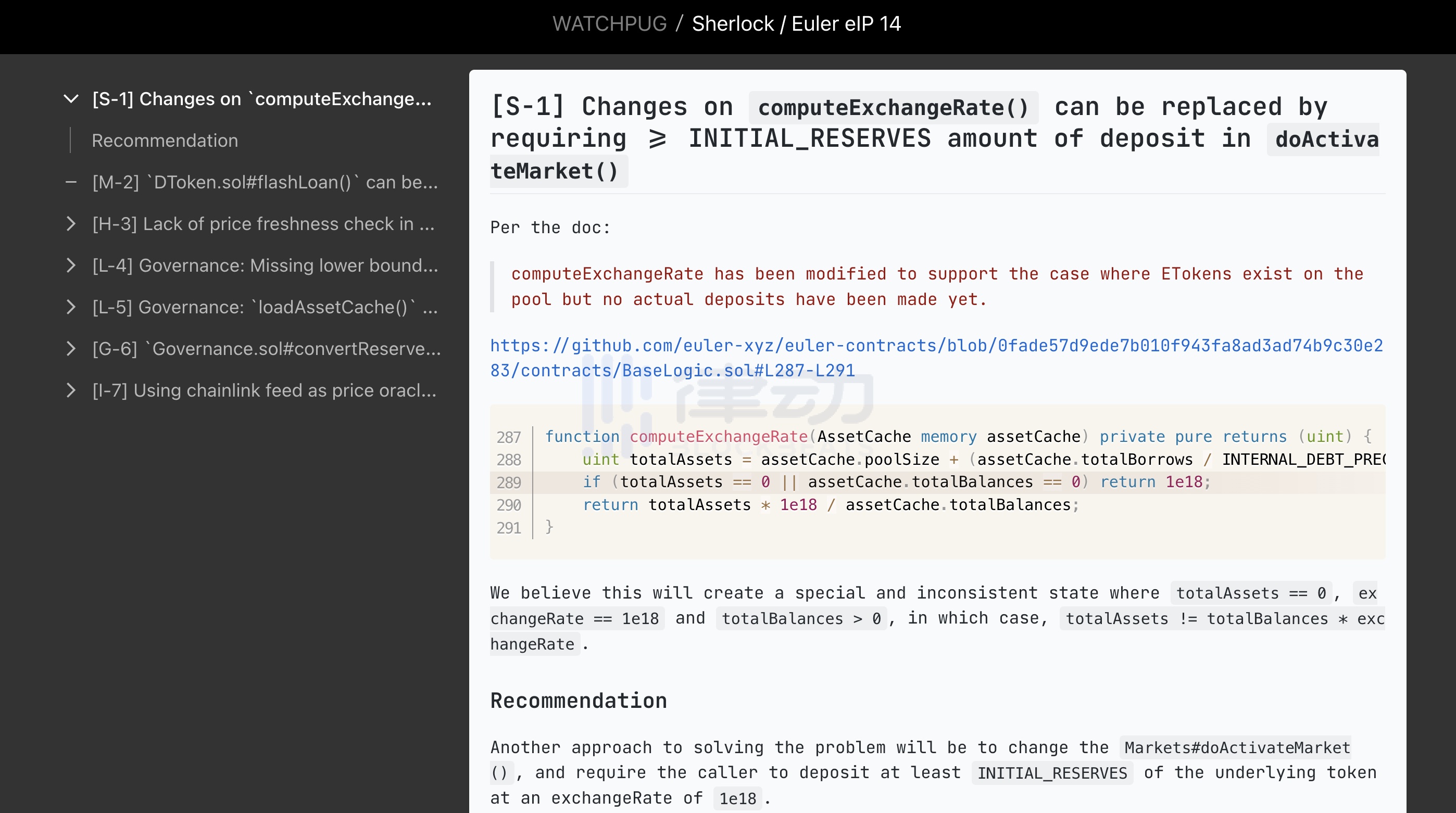The height and width of the screenshot is (813, 1456).
Task: Open the Recommendation sub-item in sidebar
Action: [165, 141]
